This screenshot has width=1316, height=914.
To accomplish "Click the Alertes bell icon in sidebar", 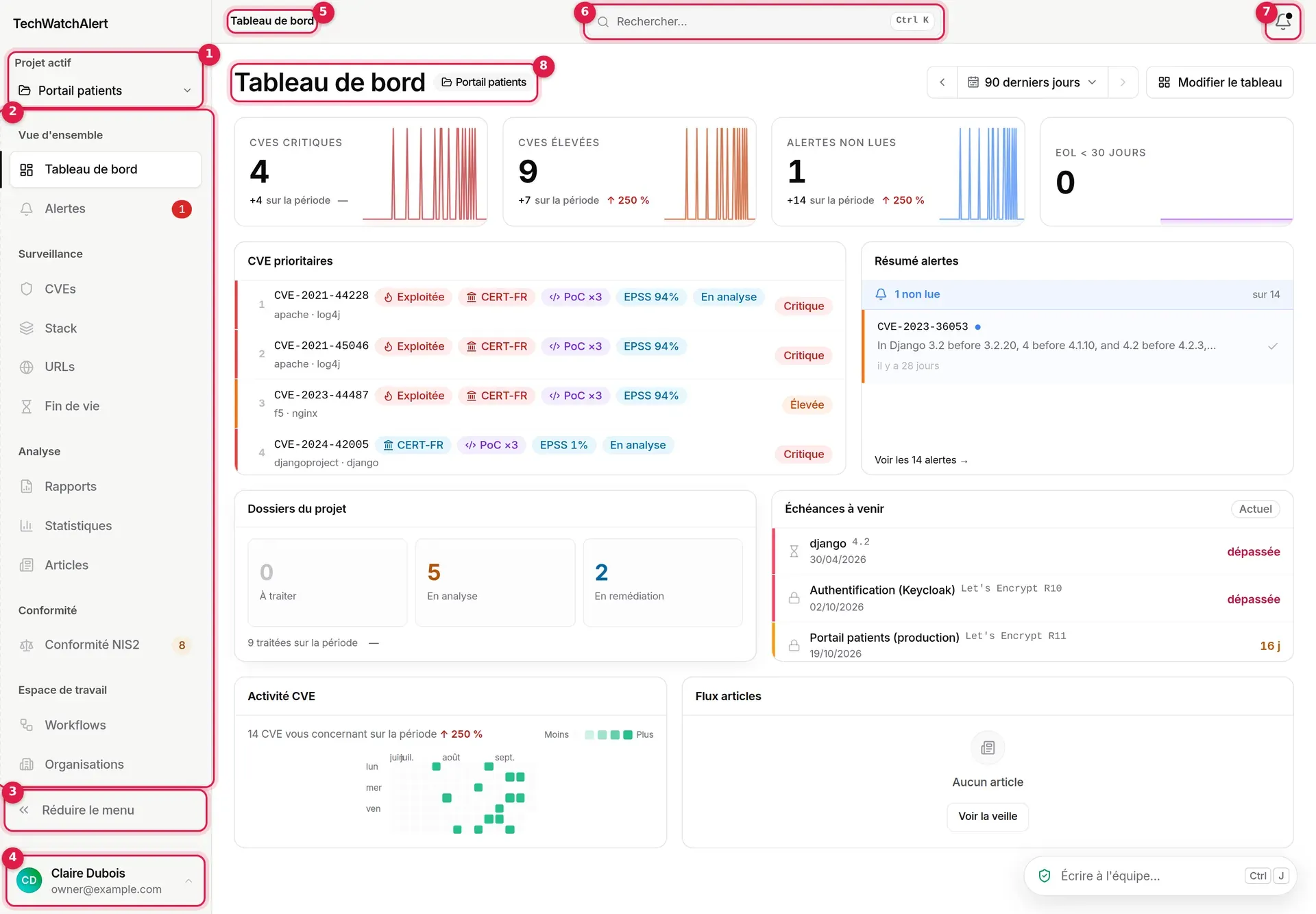I will pyautogui.click(x=27, y=209).
